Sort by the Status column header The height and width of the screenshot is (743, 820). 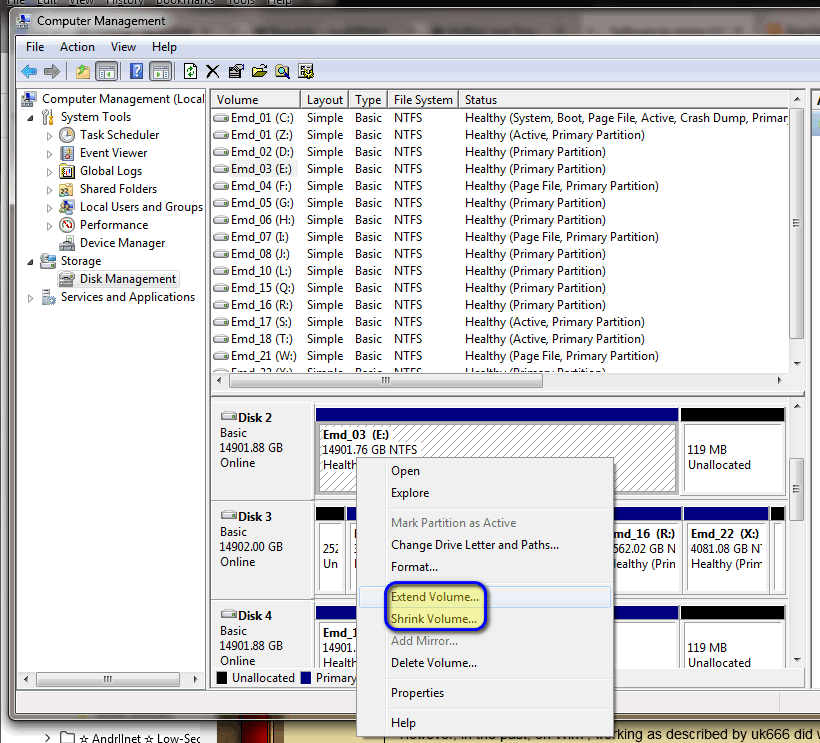[x=623, y=99]
